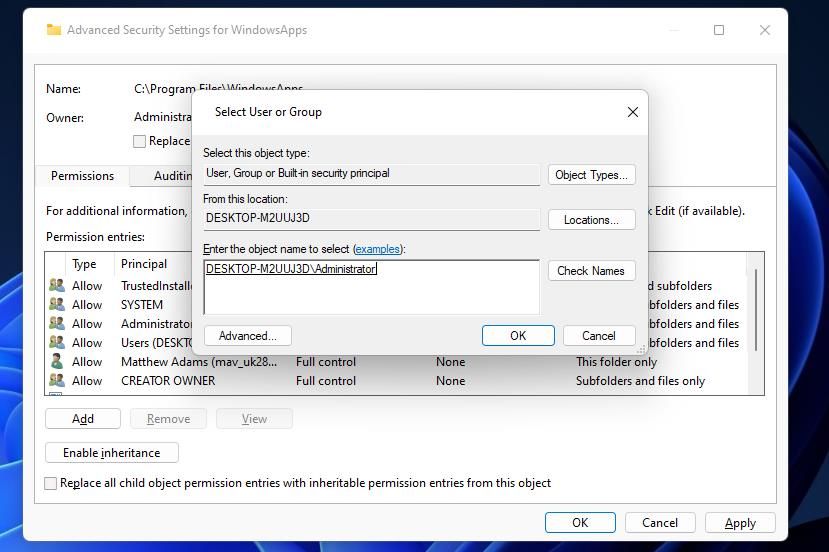Click the Users entry's group icon
This screenshot has width=829, height=552.
click(x=57, y=342)
